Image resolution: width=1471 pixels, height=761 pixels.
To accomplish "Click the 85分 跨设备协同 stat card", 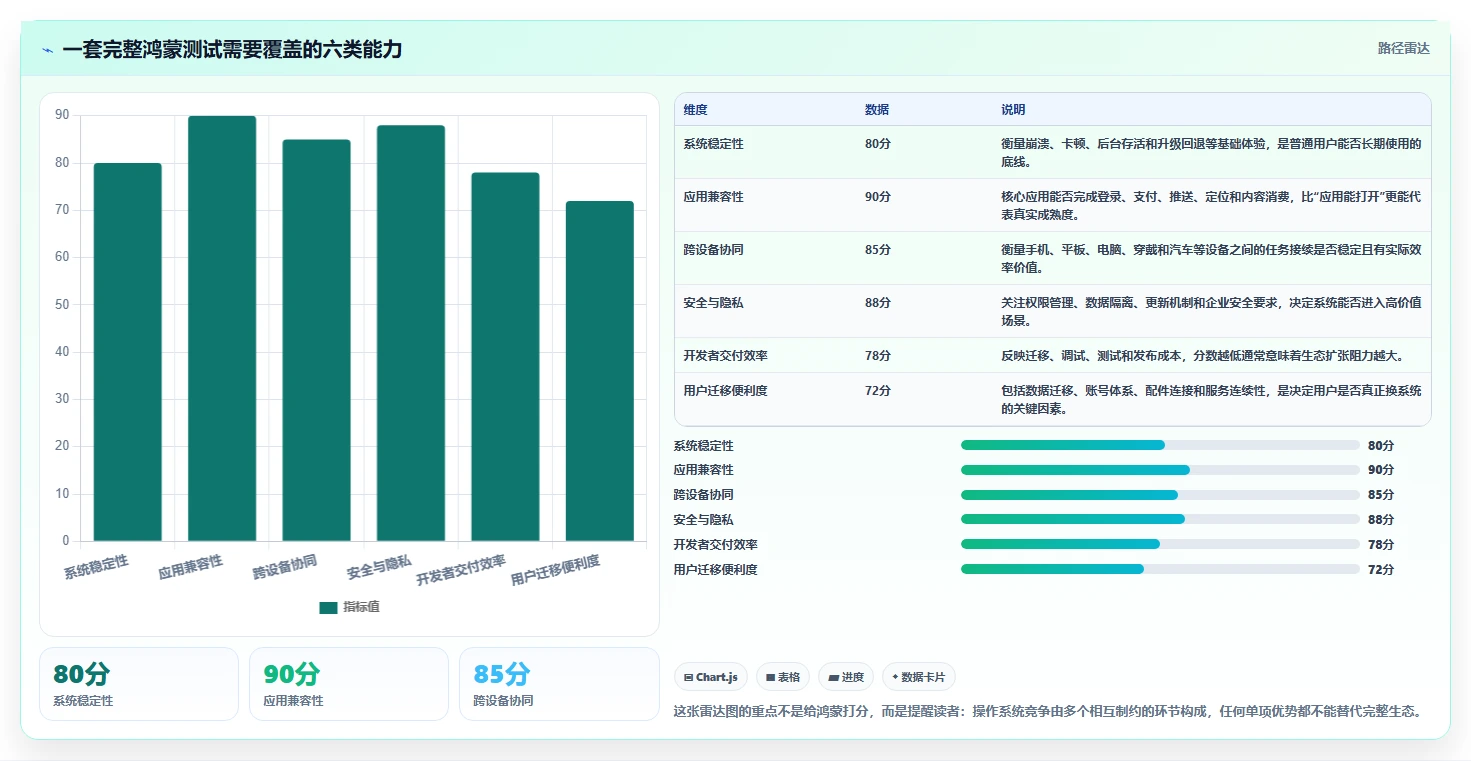I will (x=559, y=684).
